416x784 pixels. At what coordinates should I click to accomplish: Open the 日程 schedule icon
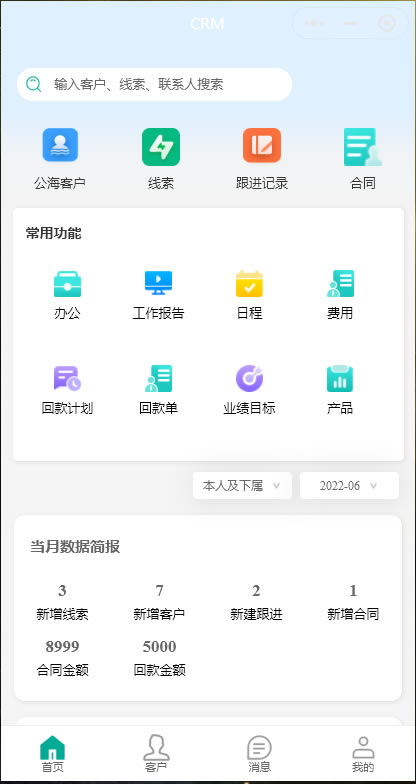pyautogui.click(x=249, y=284)
